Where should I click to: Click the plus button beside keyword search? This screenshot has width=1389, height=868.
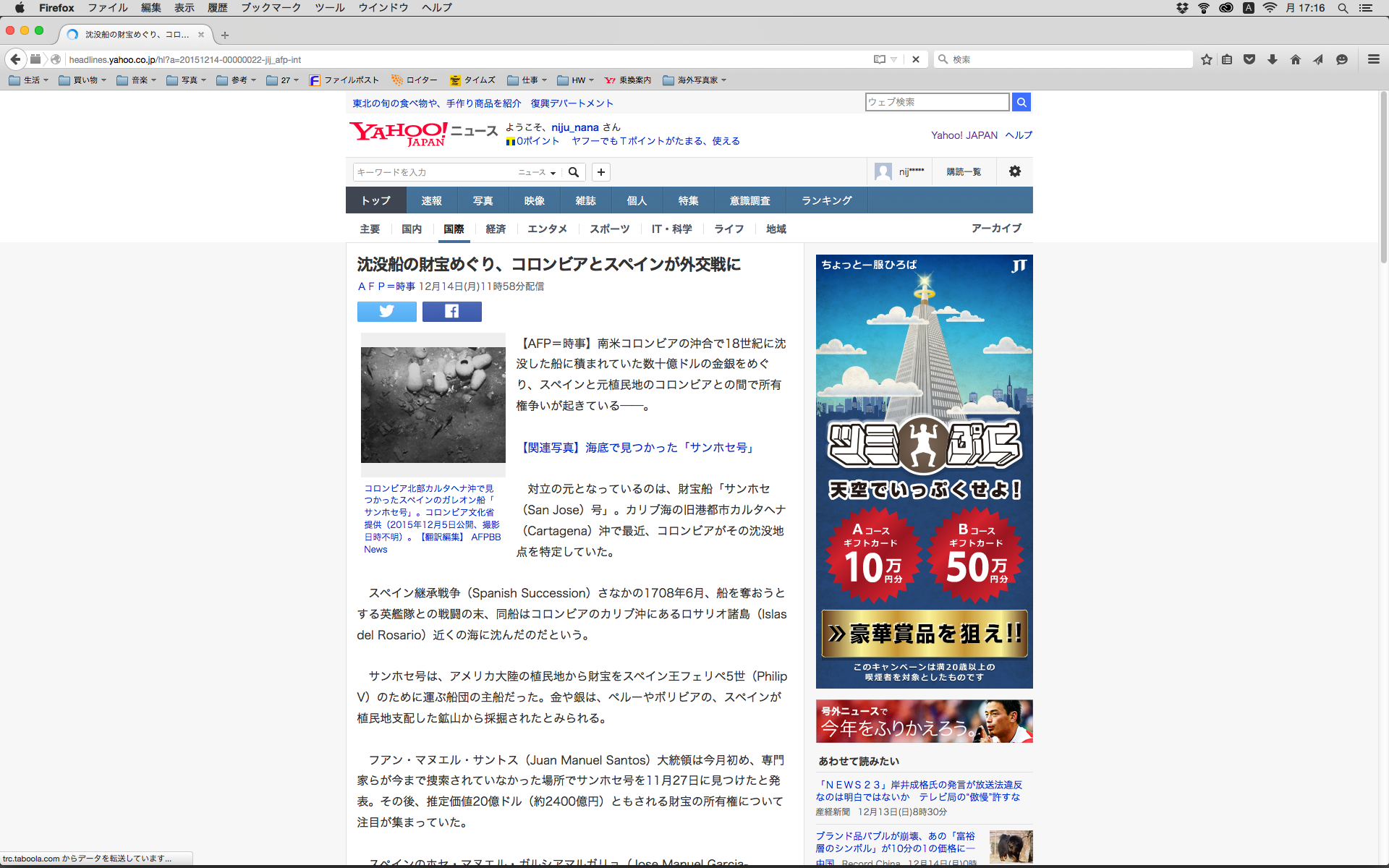(x=600, y=172)
